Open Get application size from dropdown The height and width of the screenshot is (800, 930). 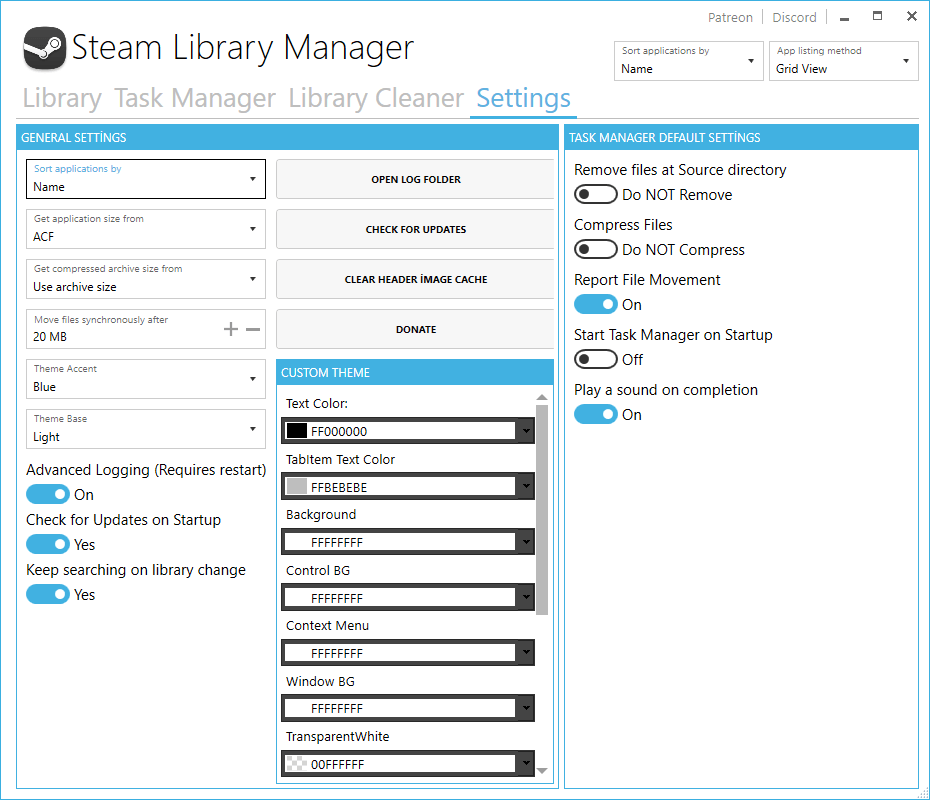point(146,229)
